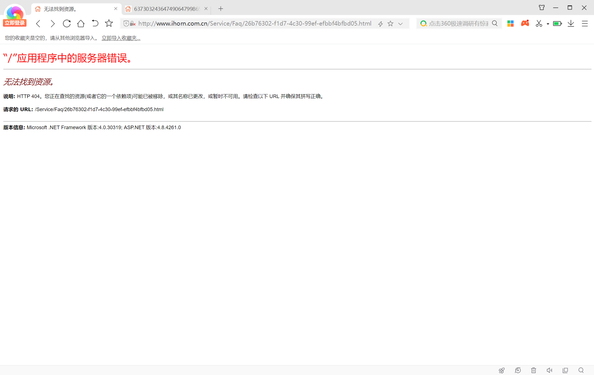The width and height of the screenshot is (594, 375).
Task: Go forward to the next page
Action: click(x=53, y=23)
